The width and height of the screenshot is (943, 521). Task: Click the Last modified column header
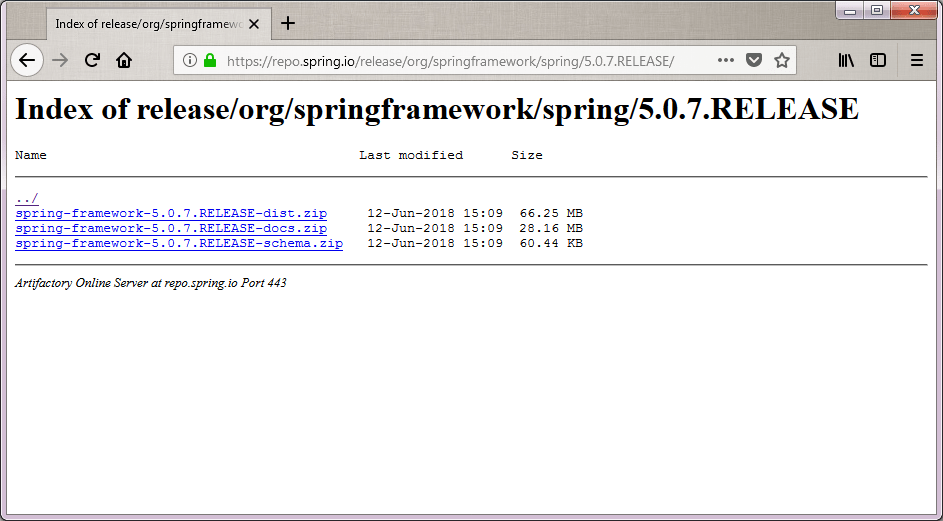coord(411,155)
